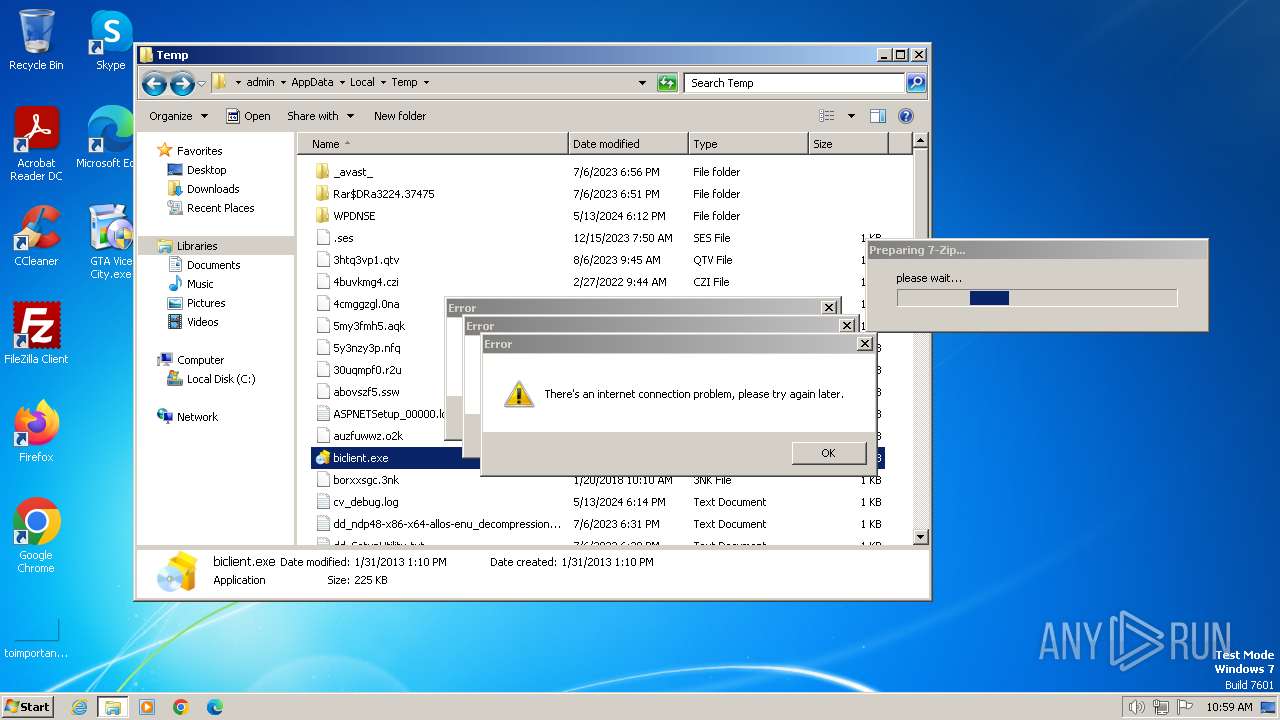
Task: Open Microsoft Edge from the taskbar
Action: (x=214, y=707)
